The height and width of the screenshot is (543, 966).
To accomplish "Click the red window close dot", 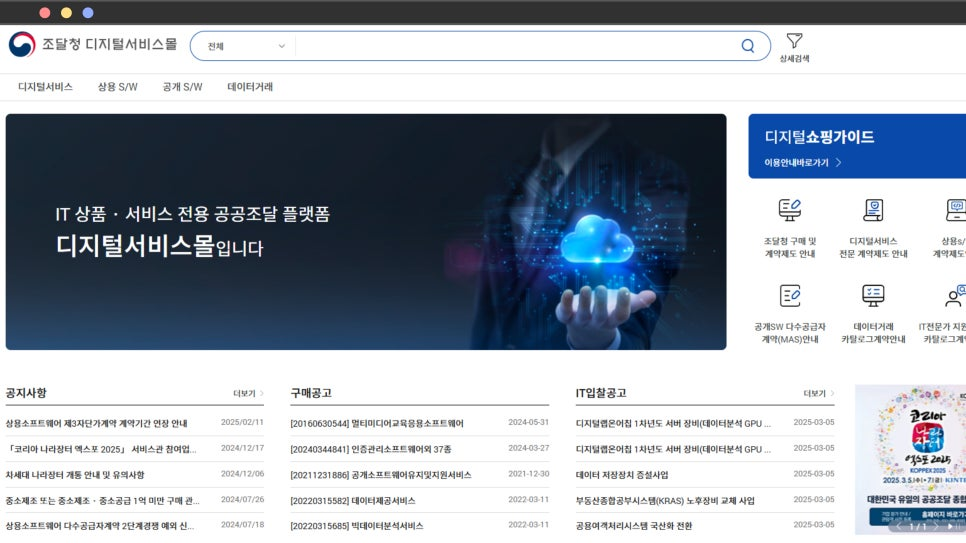I will (x=44, y=12).
